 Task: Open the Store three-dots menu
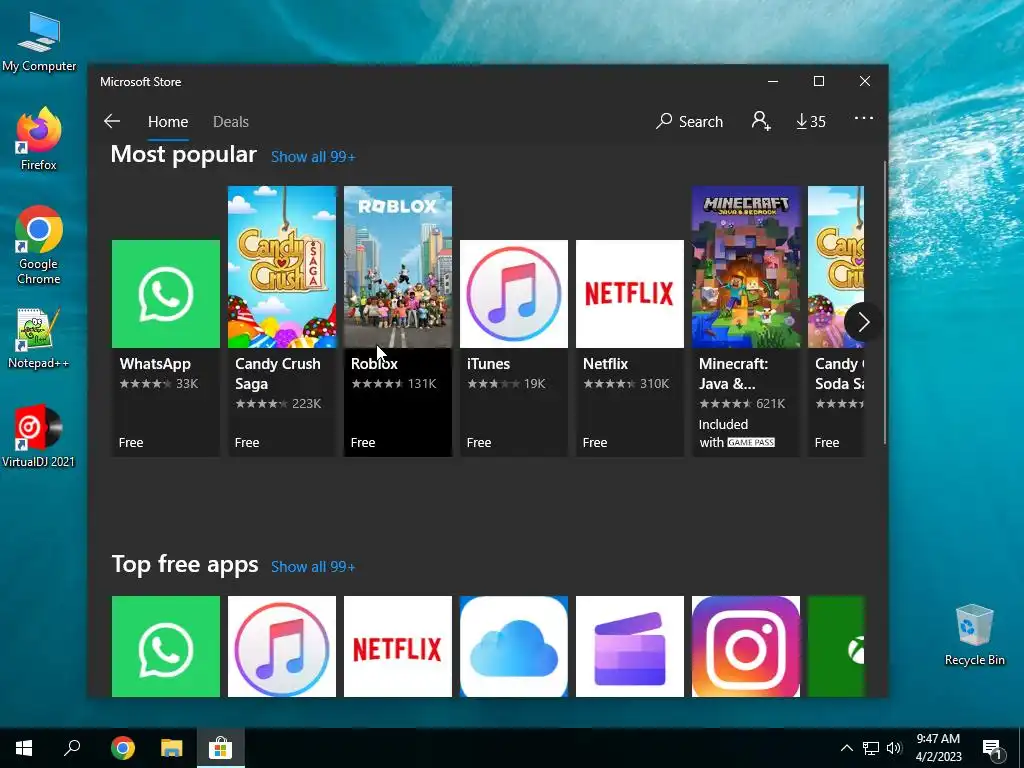coord(863,118)
